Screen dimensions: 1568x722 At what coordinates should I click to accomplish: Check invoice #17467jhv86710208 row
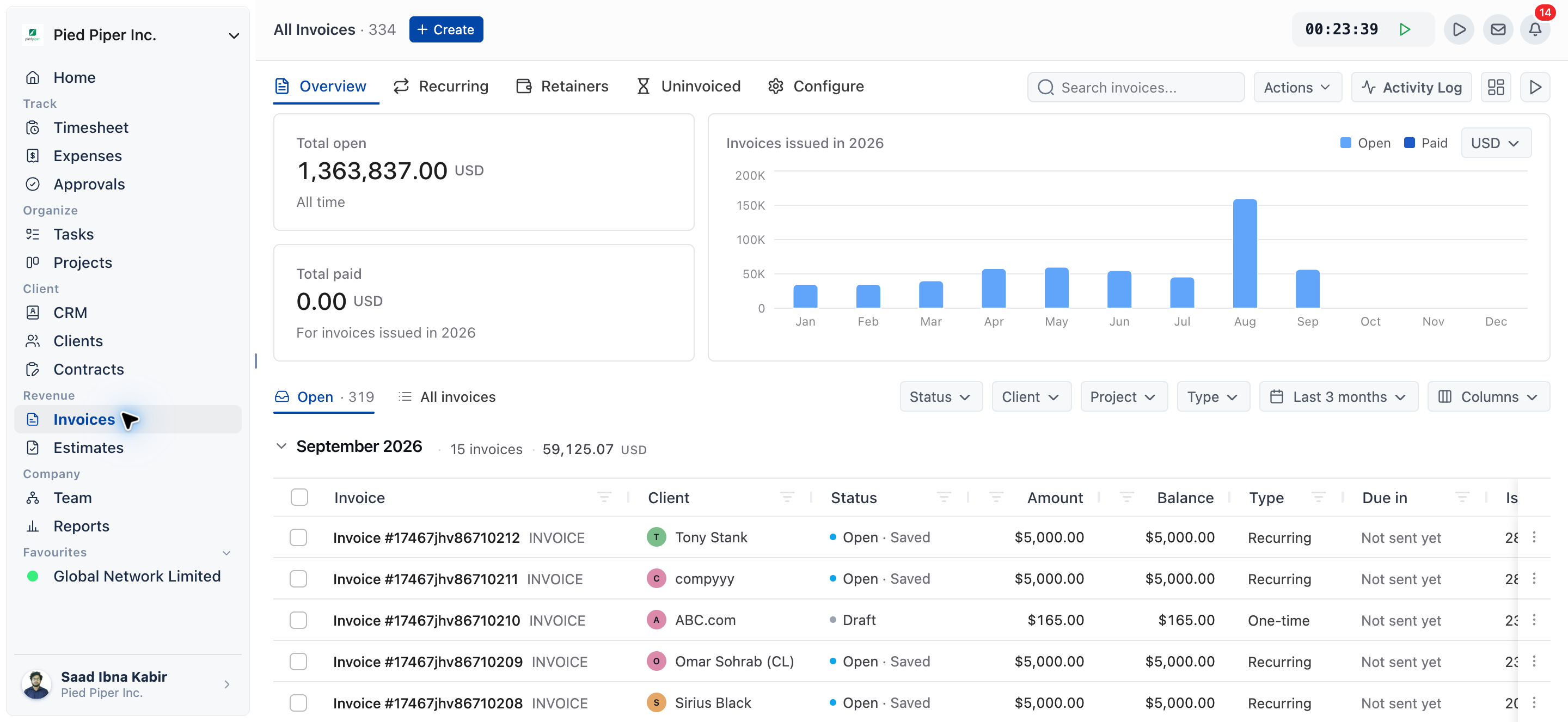pyautogui.click(x=298, y=703)
